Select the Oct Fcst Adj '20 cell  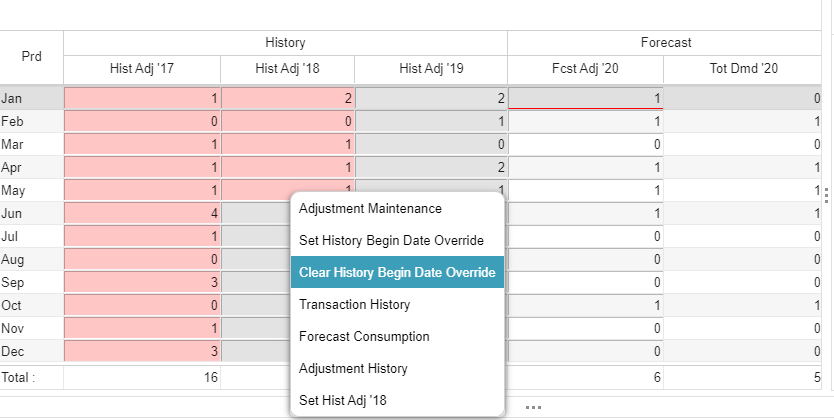(586, 305)
